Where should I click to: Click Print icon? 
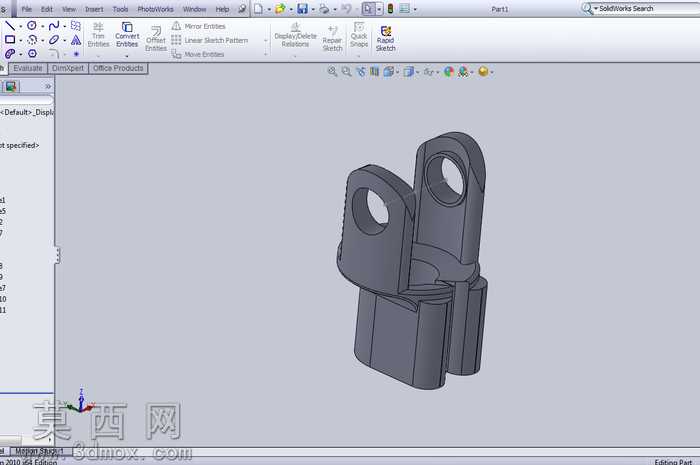(325, 8)
